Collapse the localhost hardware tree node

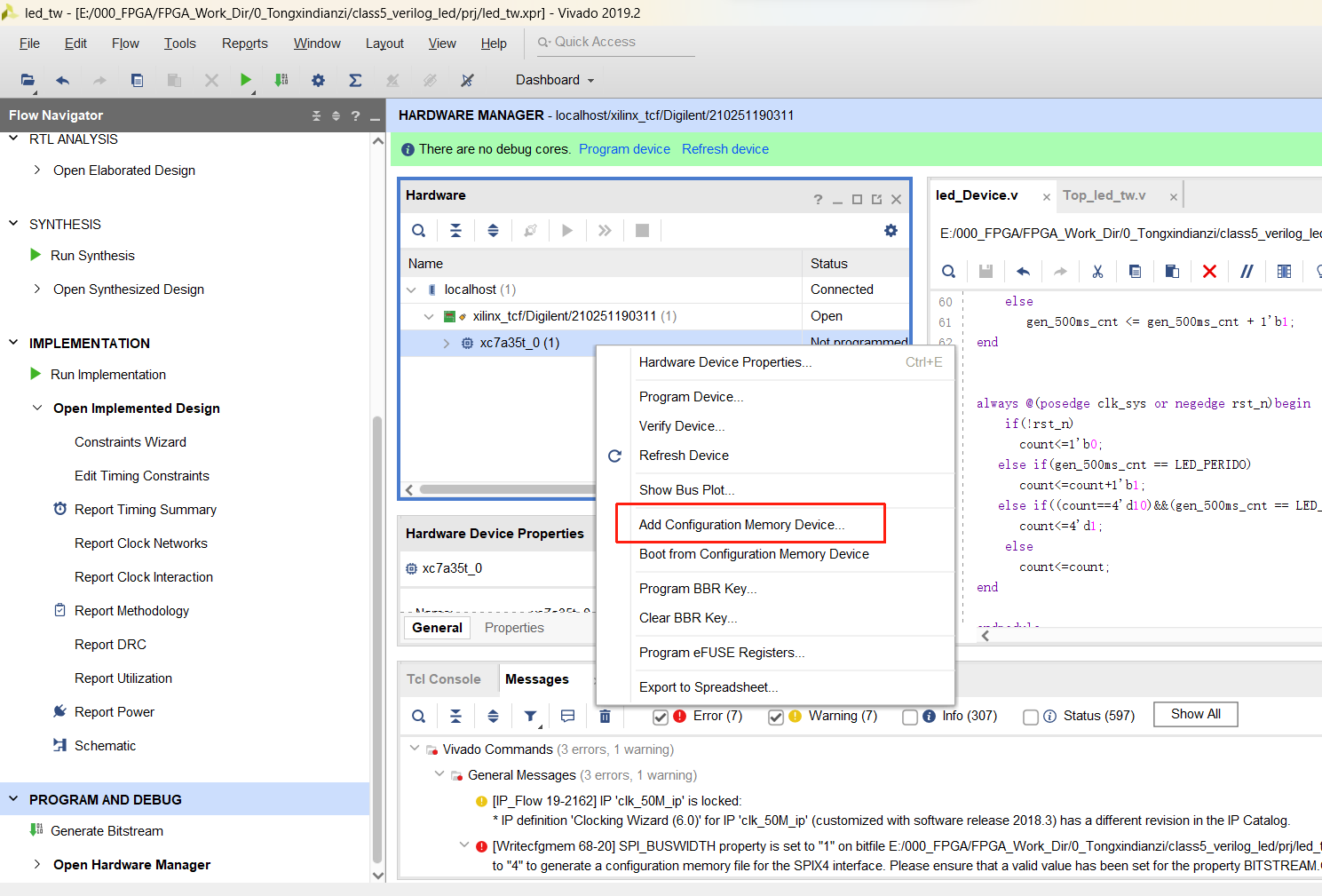(x=411, y=289)
